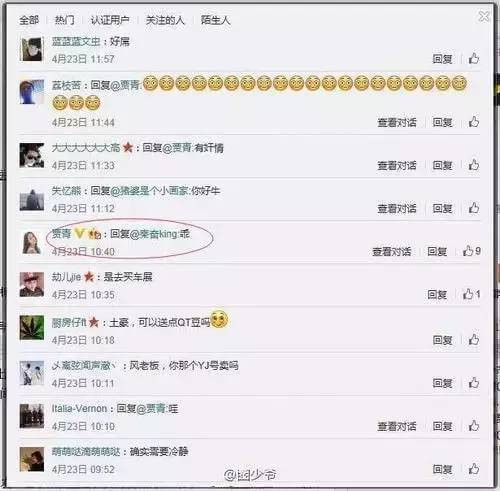Like the 有奸情 comment
The width and height of the screenshot is (500, 491).
pyautogui.click(x=474, y=165)
